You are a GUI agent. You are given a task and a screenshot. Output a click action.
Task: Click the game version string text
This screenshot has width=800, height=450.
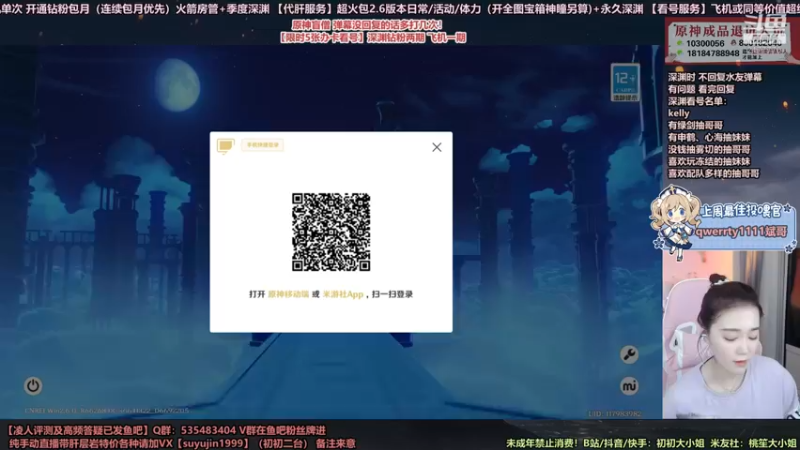(107, 410)
